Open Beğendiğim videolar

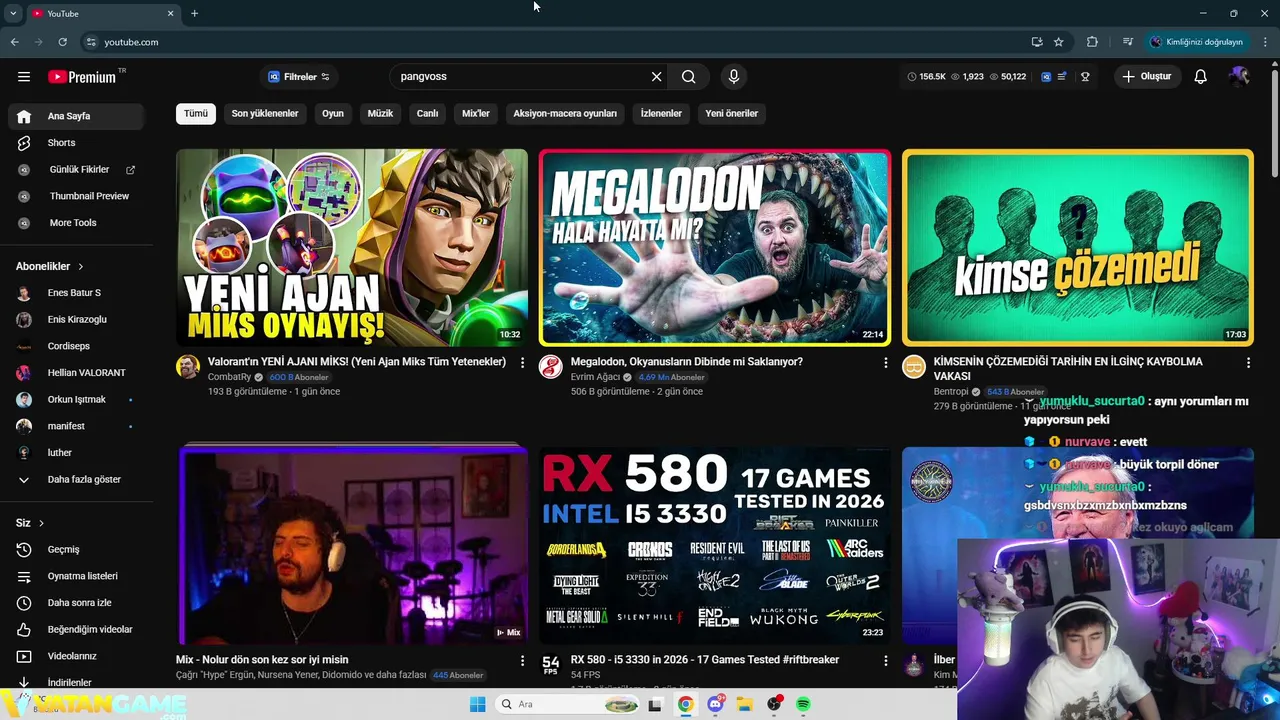(78, 630)
